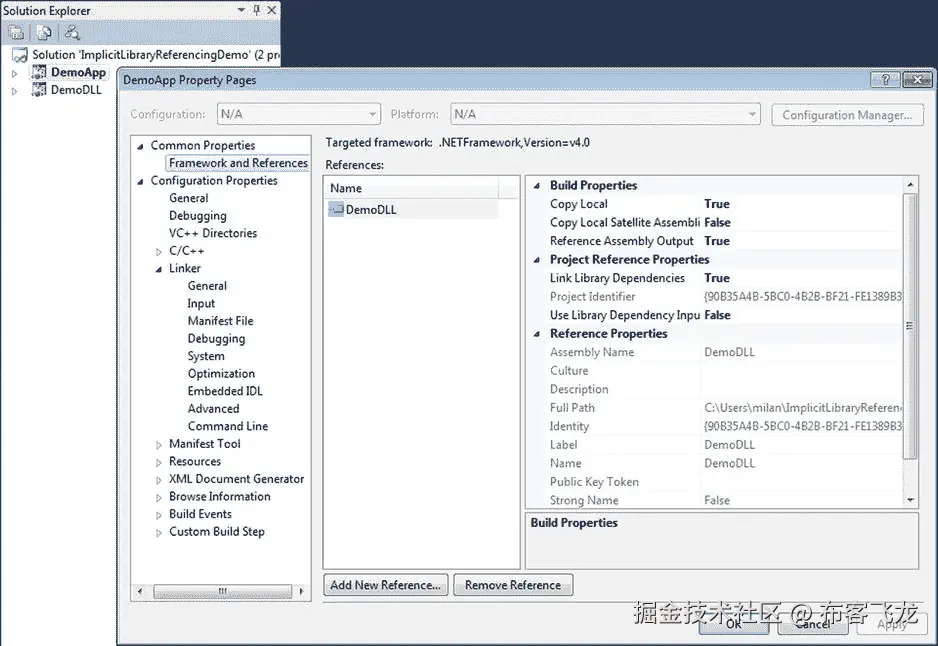Image resolution: width=938 pixels, height=646 pixels.
Task: Toggle Link Library Dependencies value
Action: tap(717, 278)
